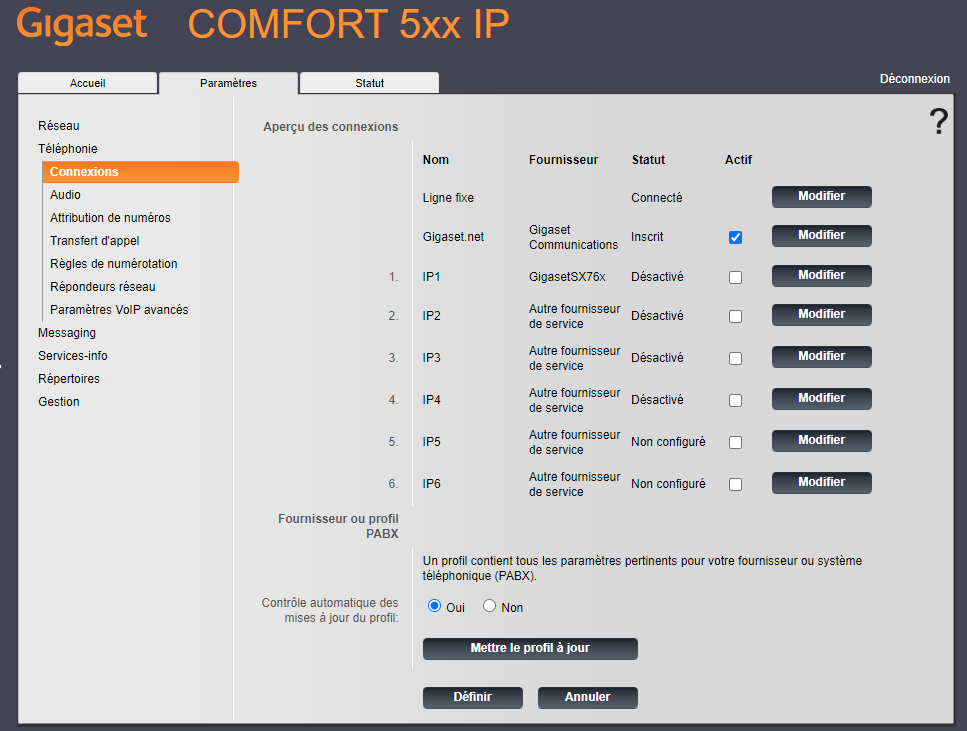Click the Actif column header
The image size is (967, 731).
click(738, 160)
